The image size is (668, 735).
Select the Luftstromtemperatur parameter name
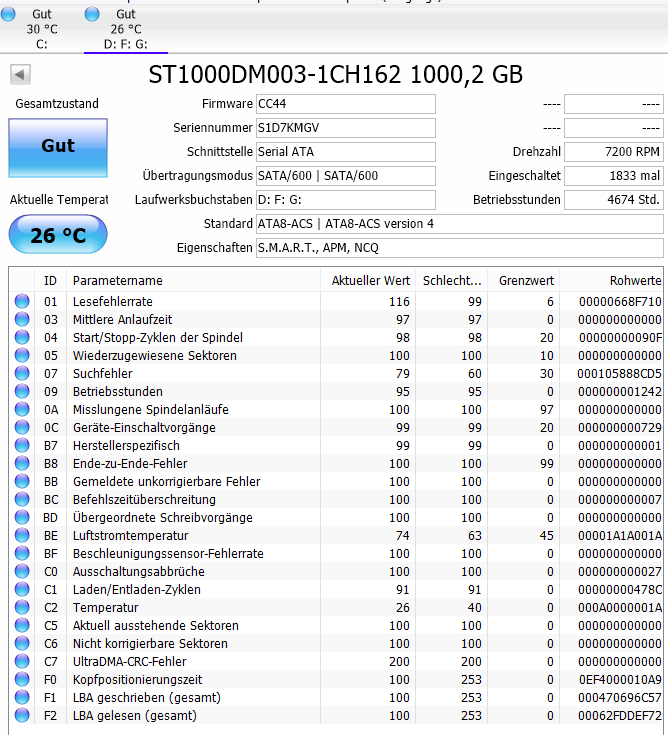click(130, 535)
